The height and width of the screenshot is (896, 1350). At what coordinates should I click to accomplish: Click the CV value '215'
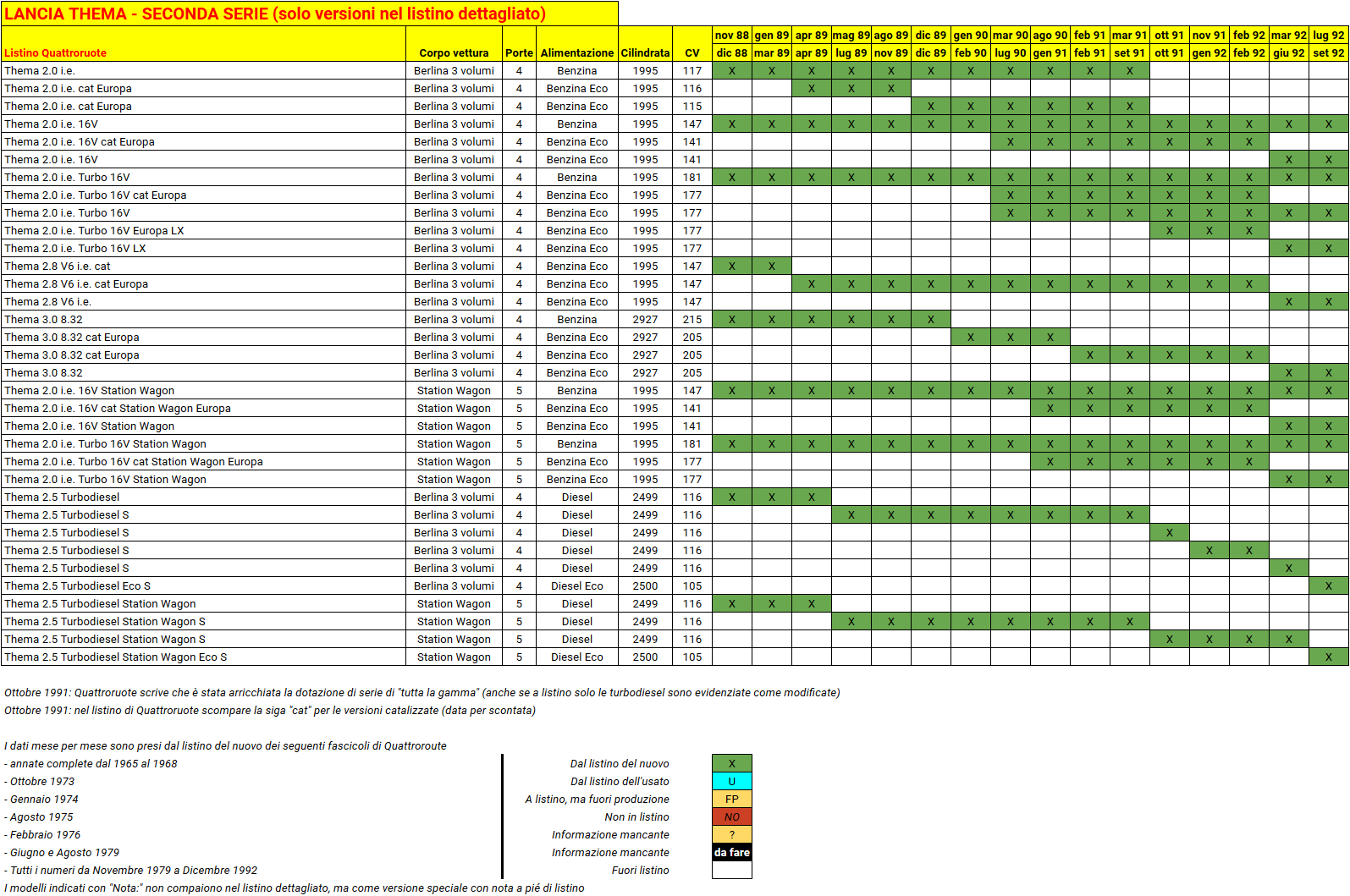[692, 319]
